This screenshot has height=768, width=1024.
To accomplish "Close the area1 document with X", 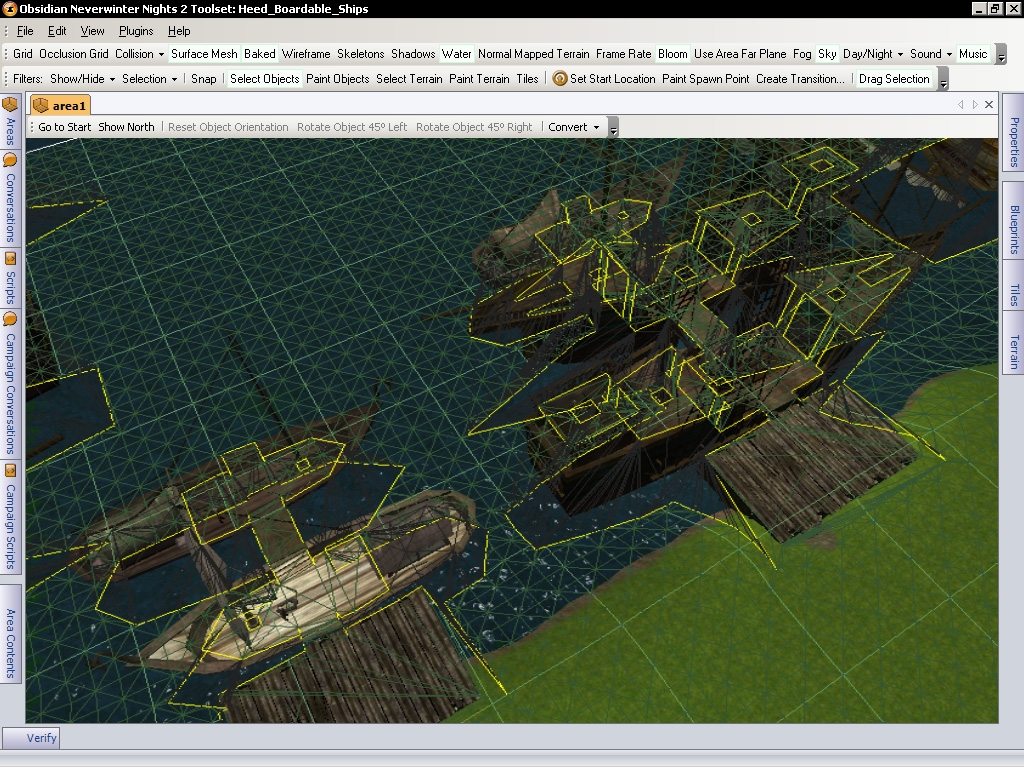I will click(x=989, y=104).
